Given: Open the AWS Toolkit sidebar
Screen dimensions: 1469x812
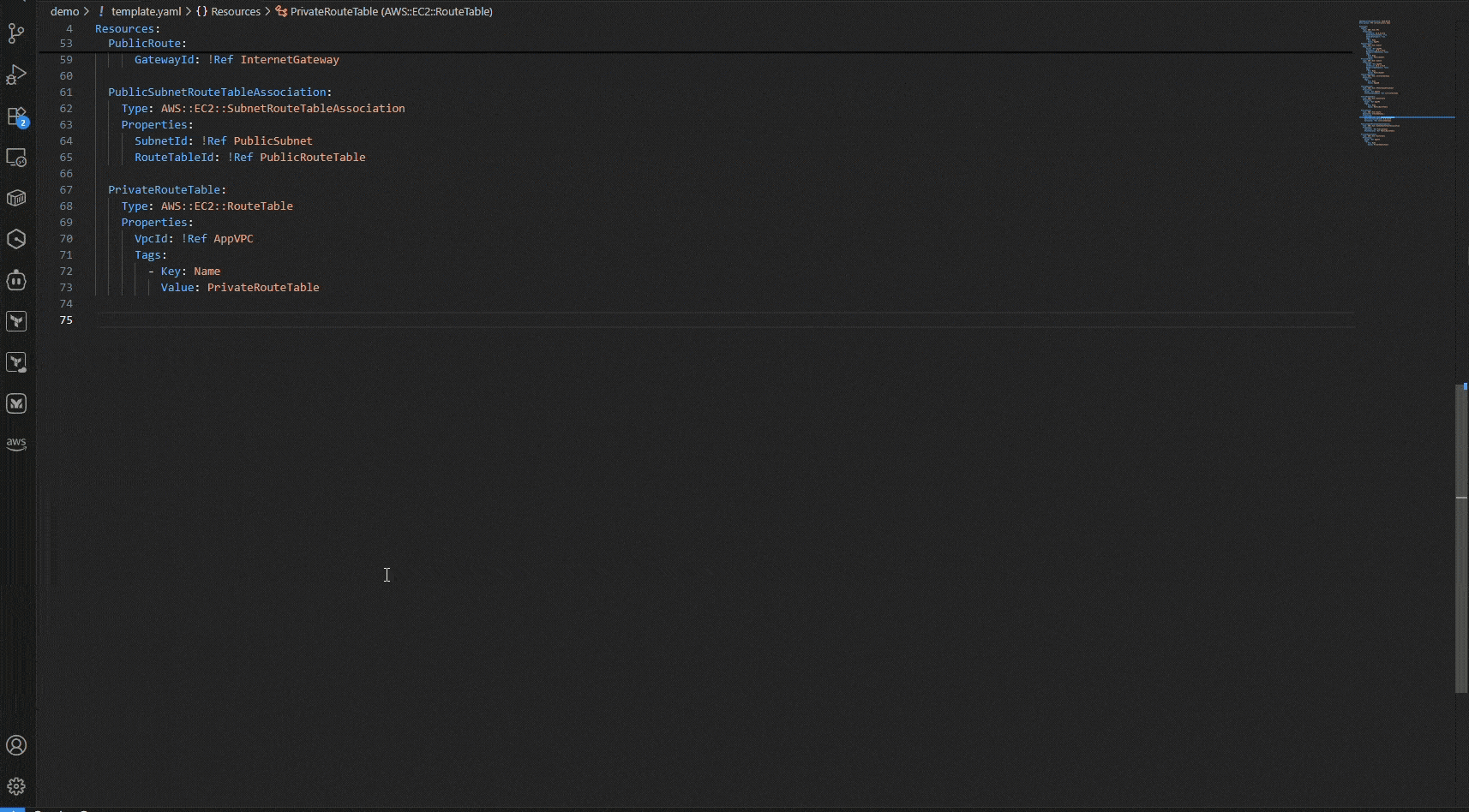Looking at the screenshot, I should pyautogui.click(x=15, y=444).
